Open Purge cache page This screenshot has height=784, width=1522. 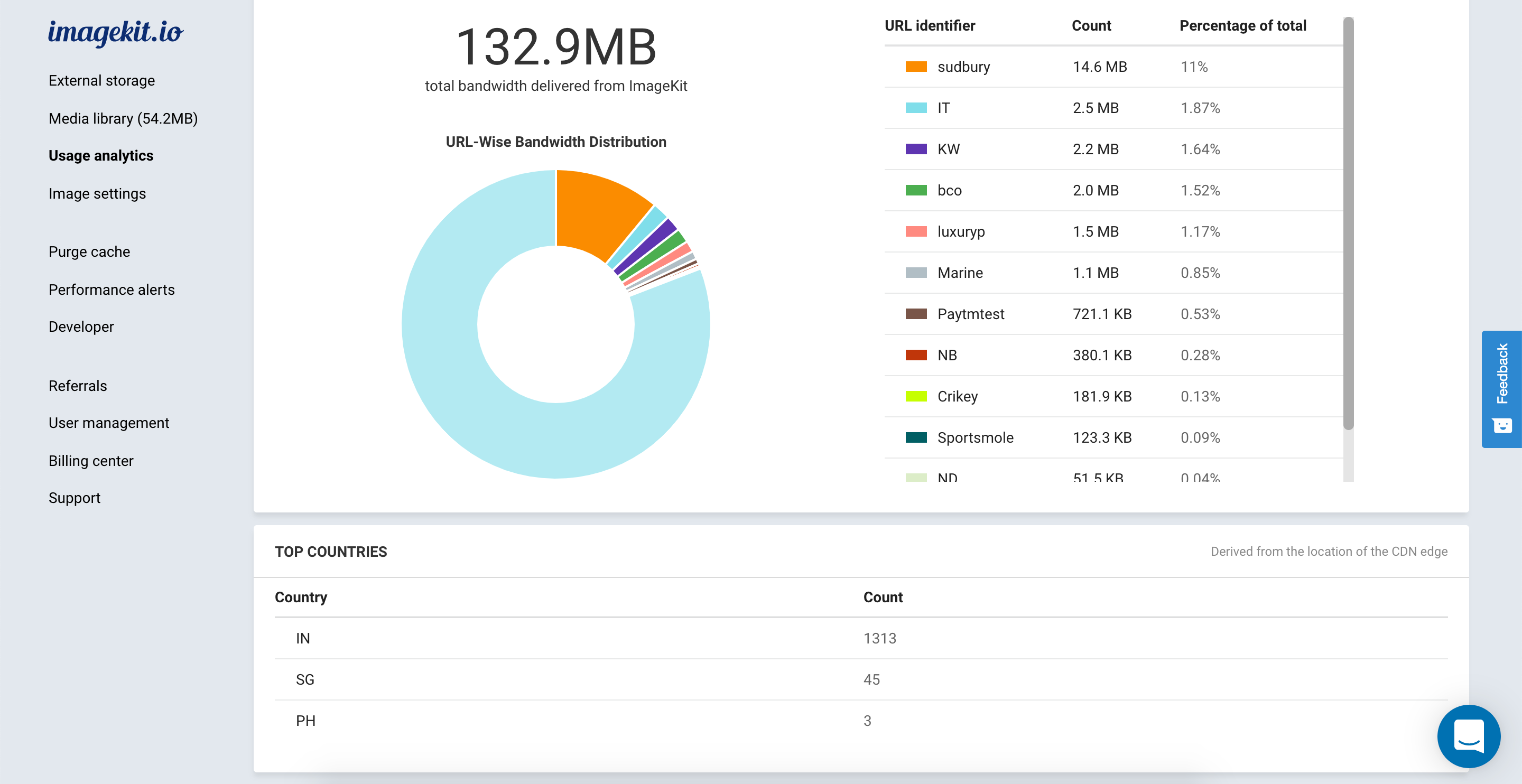(x=89, y=251)
